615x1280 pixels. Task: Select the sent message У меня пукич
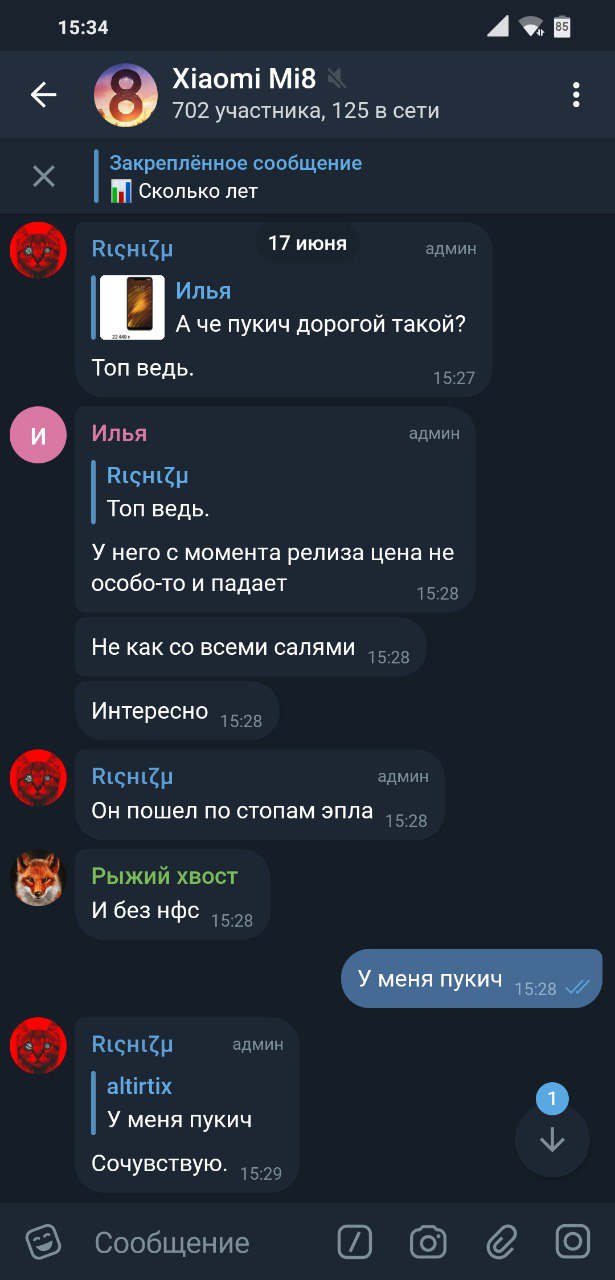pyautogui.click(x=472, y=978)
